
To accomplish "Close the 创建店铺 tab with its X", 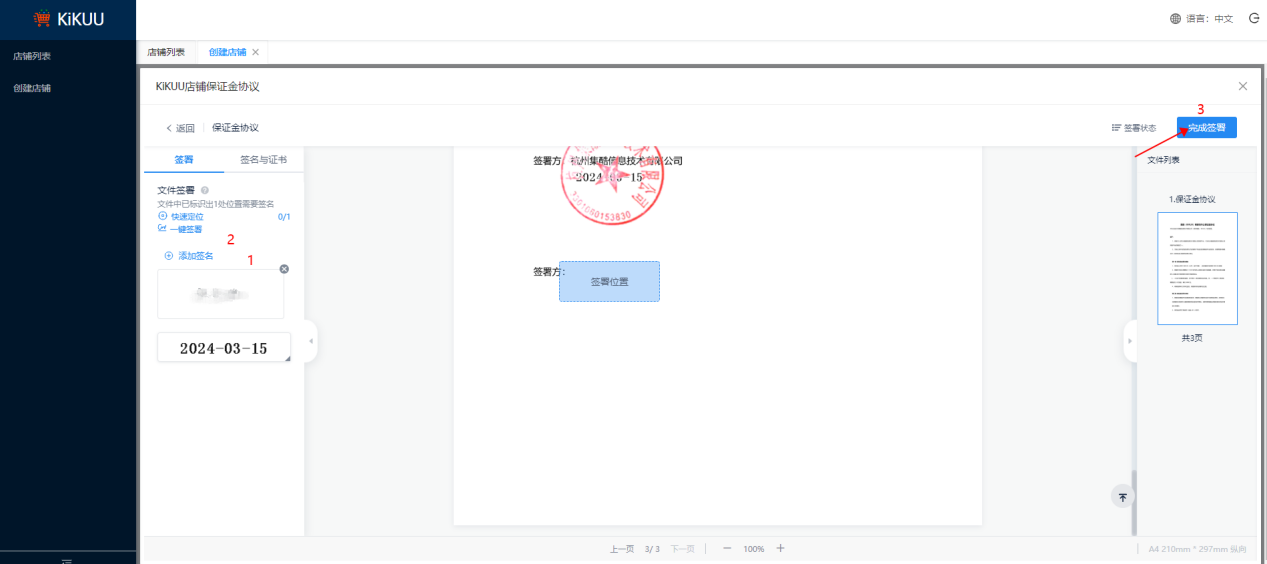I will [x=256, y=52].
